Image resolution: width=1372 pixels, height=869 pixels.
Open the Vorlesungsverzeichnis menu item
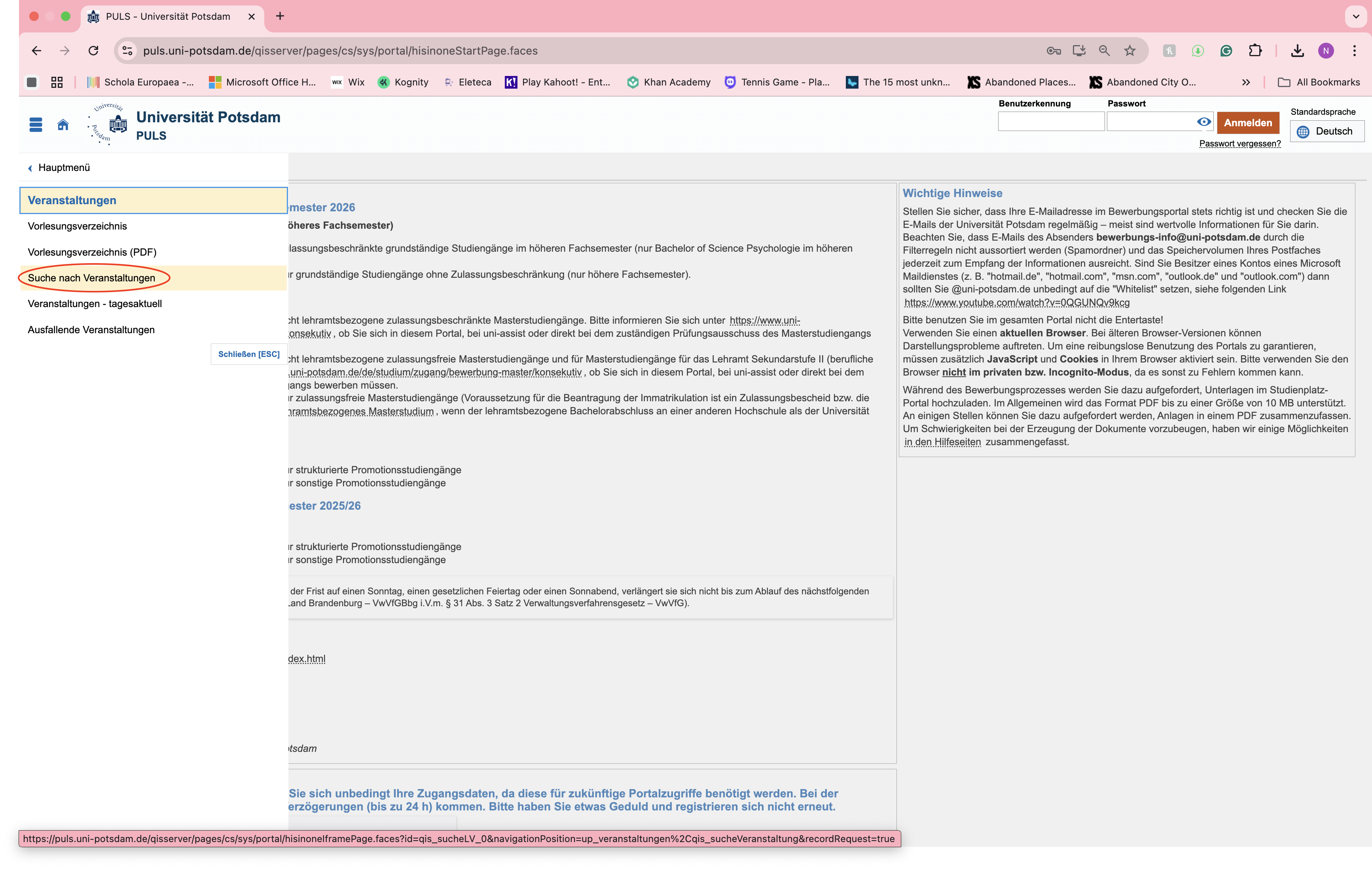point(78,226)
